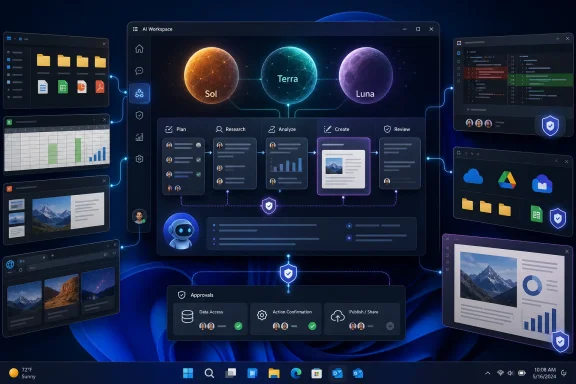Open the first yellow folder in file explorer window
576x384 pixels.
click(x=43, y=60)
